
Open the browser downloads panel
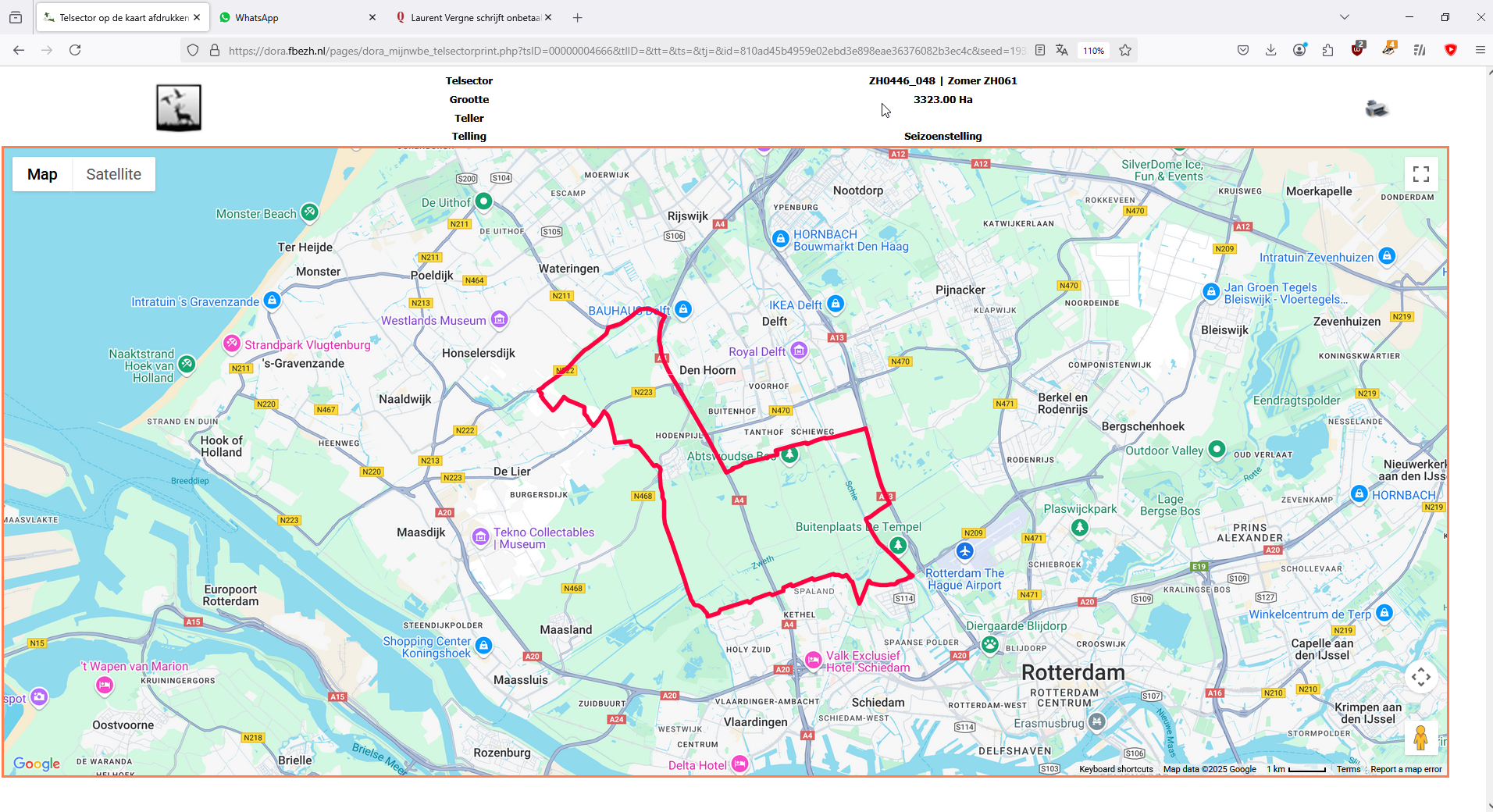(x=1271, y=50)
